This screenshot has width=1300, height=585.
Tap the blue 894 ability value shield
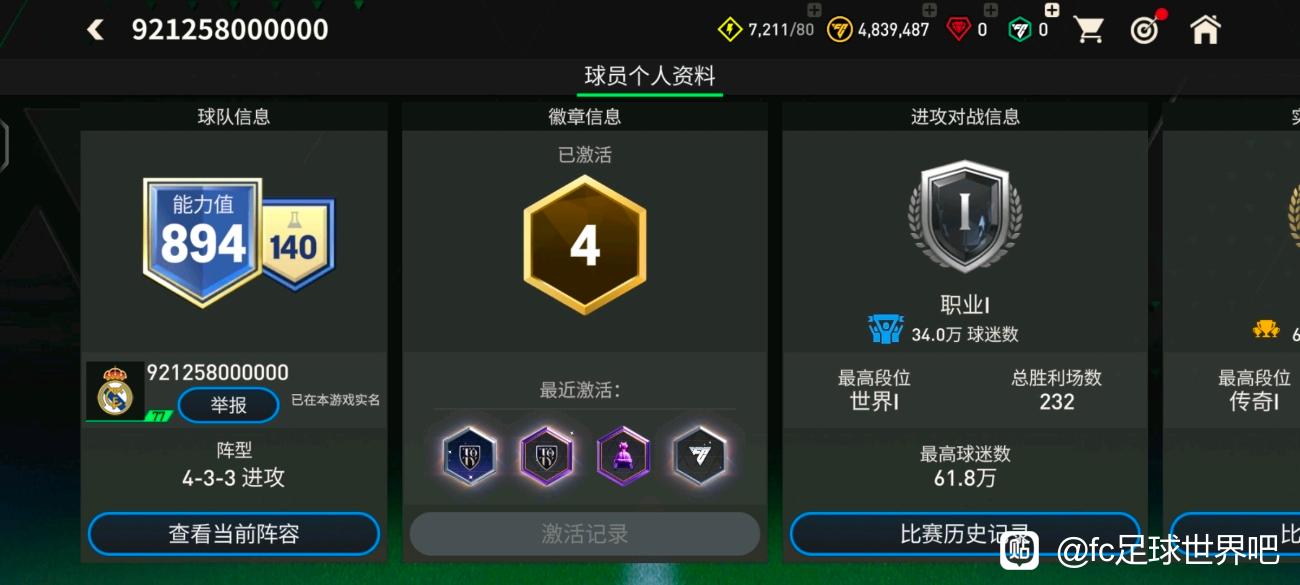click(x=203, y=240)
